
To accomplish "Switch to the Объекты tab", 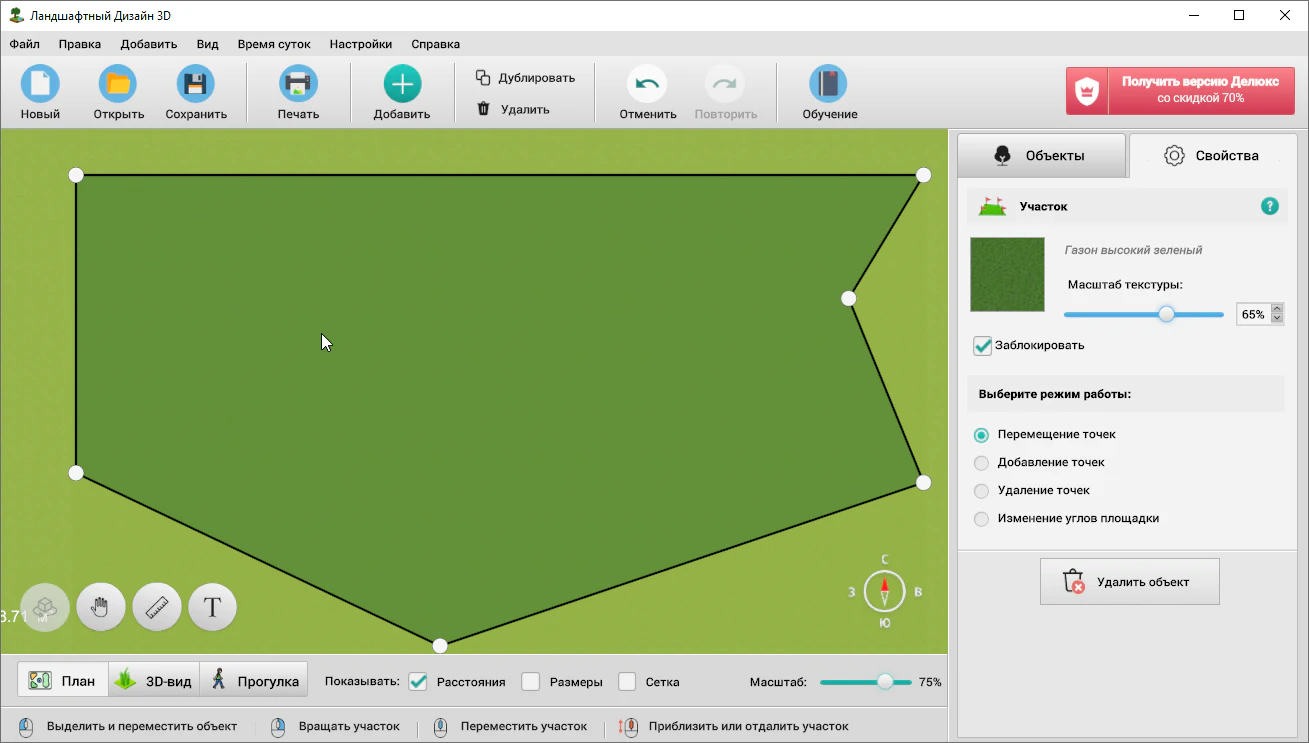I will 1041,156.
